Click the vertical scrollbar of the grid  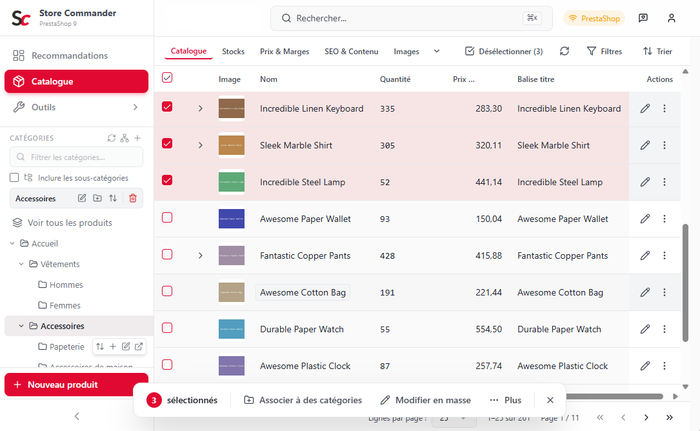click(686, 283)
